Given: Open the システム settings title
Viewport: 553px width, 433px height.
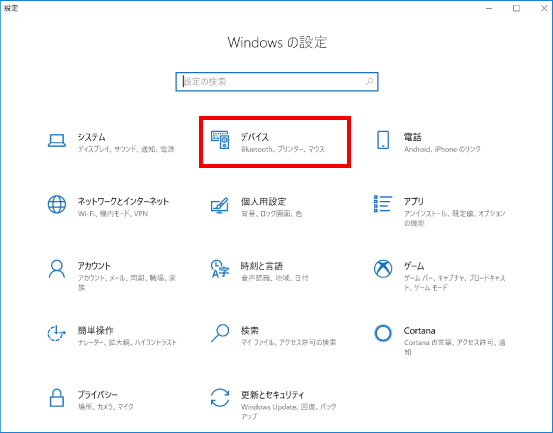Looking at the screenshot, I should click(x=91, y=137).
